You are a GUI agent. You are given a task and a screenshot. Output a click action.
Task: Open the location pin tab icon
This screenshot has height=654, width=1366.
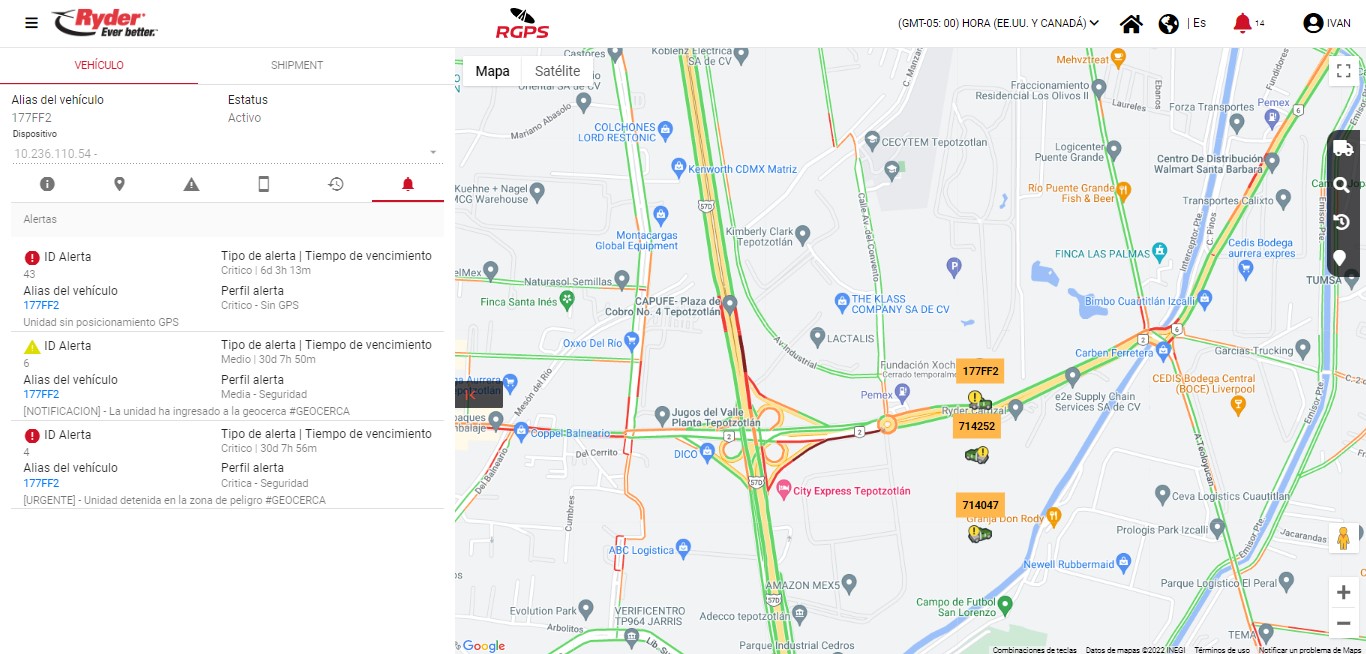119,184
